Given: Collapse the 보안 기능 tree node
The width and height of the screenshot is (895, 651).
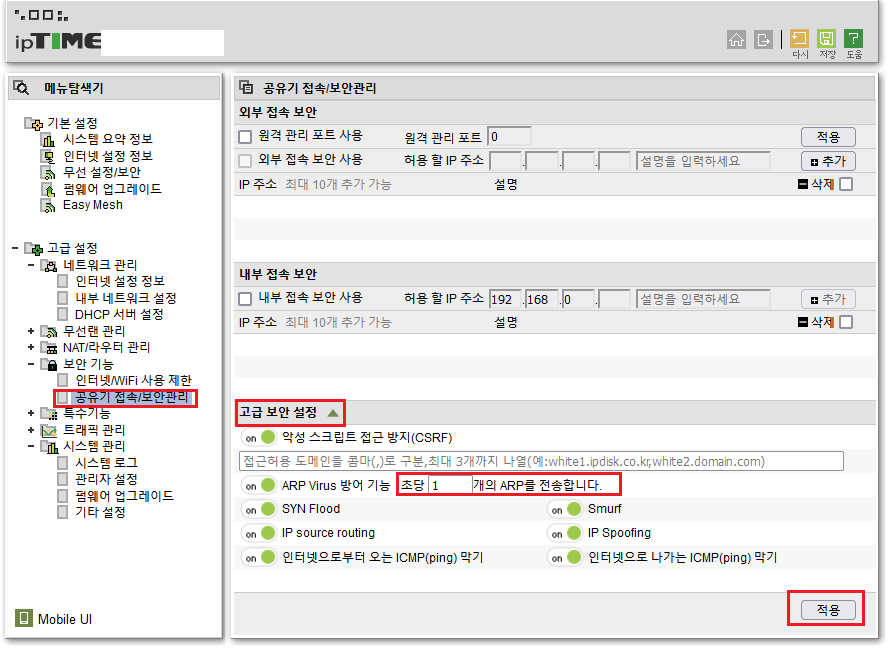Looking at the screenshot, I should click(31, 363).
